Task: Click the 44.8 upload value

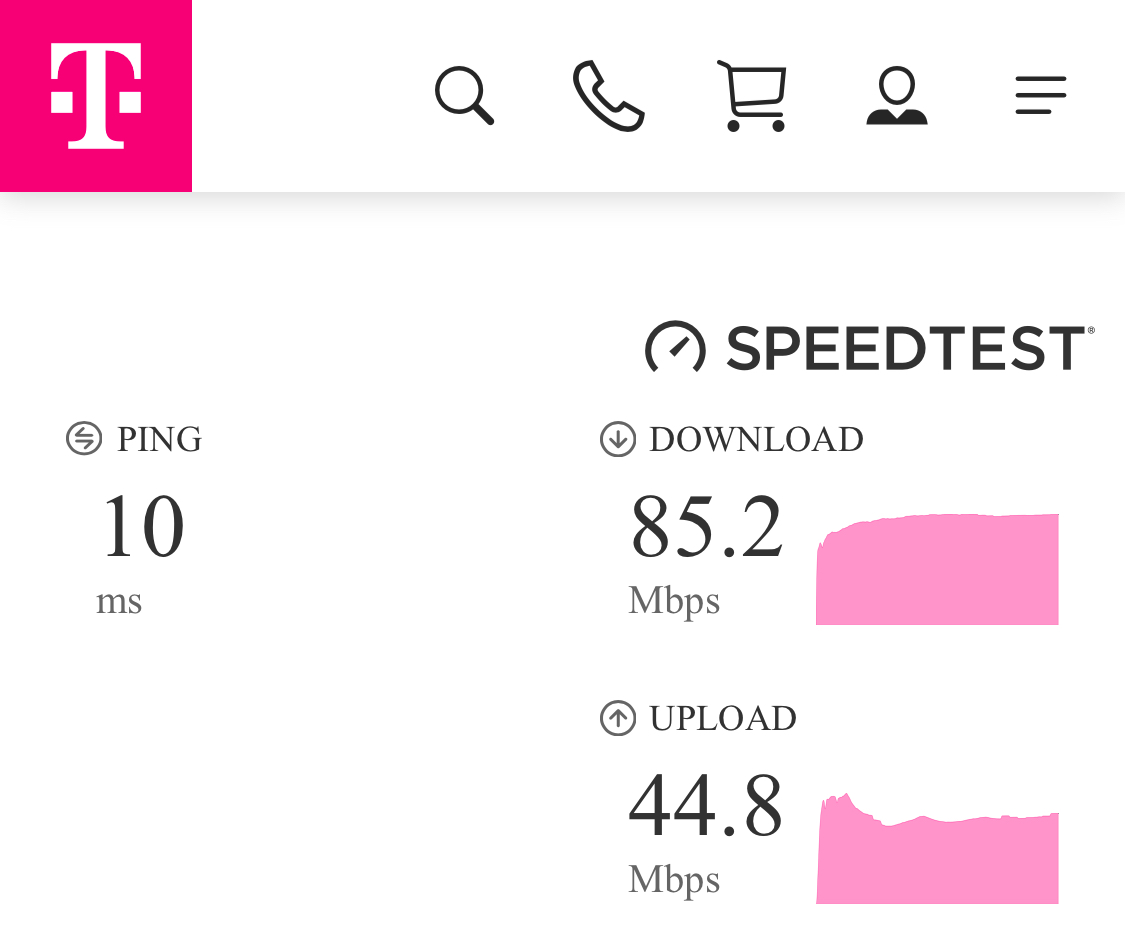Action: pyautogui.click(x=706, y=806)
